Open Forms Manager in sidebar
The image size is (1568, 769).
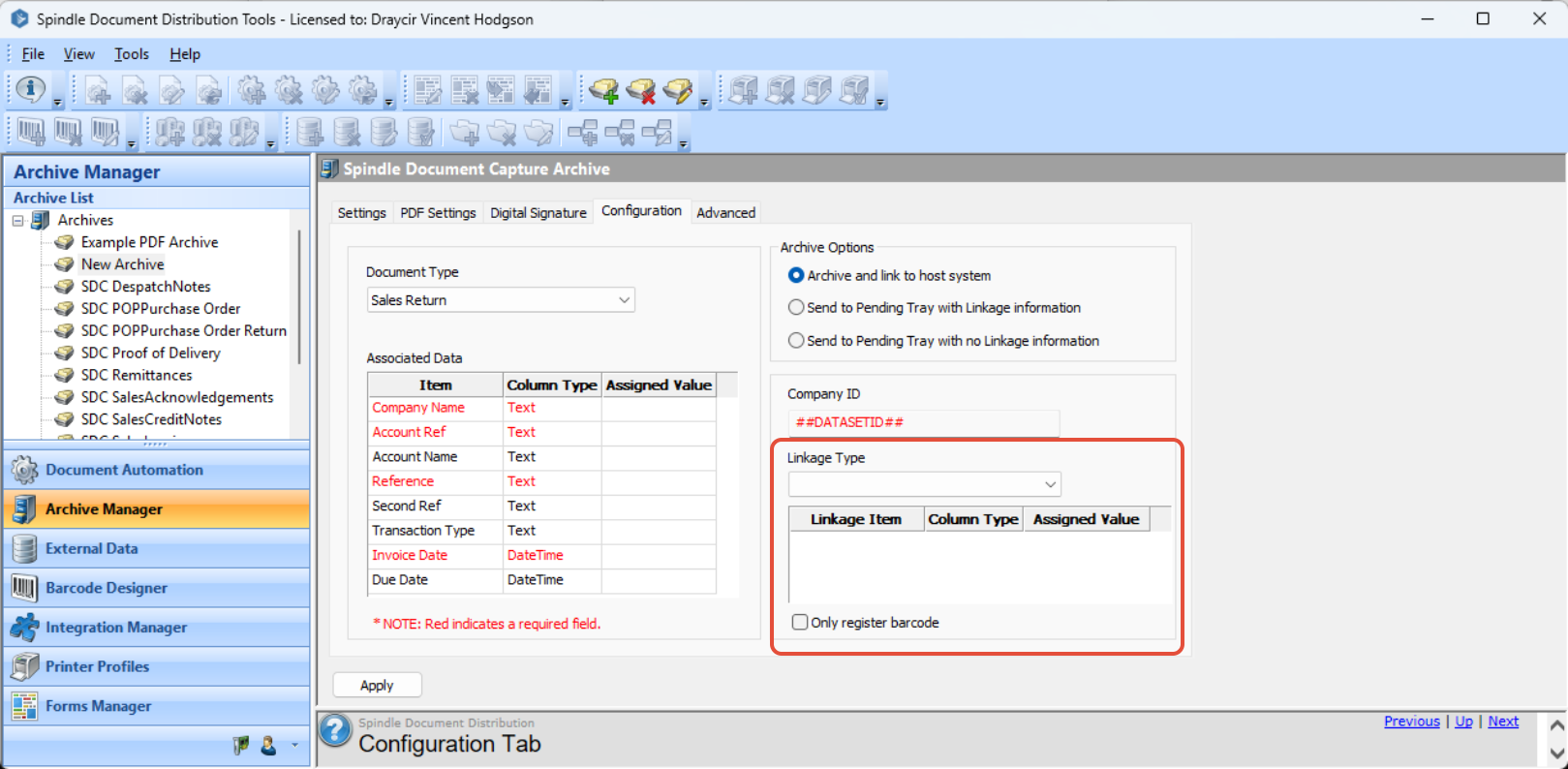157,706
